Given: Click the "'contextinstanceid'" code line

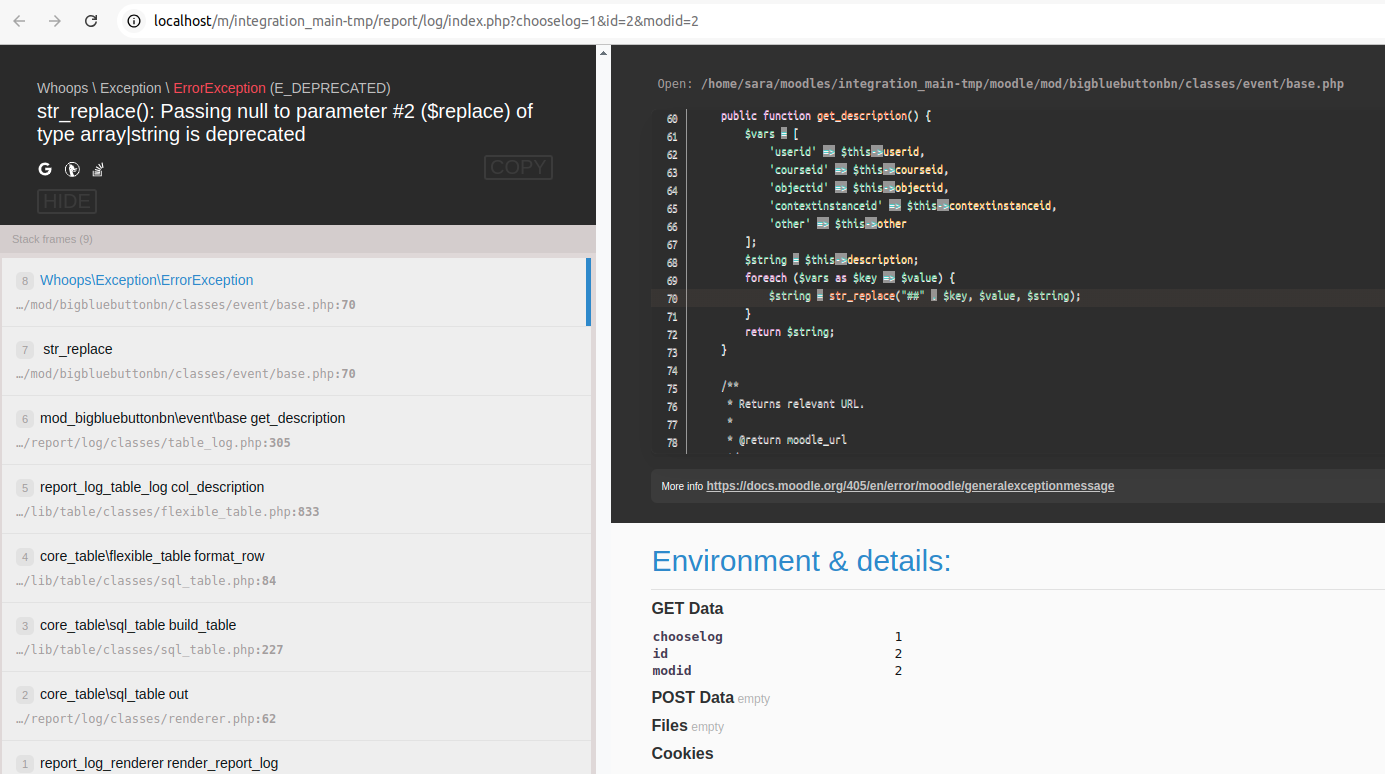Looking at the screenshot, I should coord(913,206).
